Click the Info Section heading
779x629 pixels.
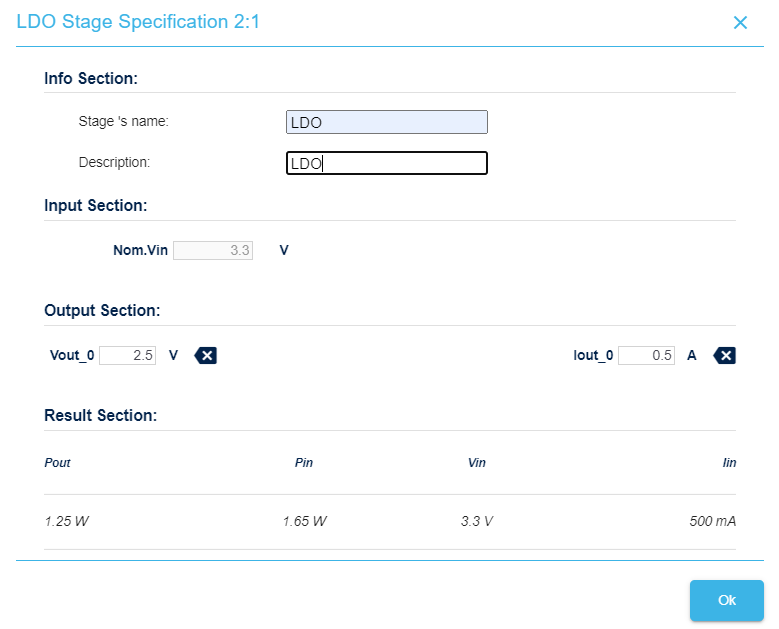91,78
